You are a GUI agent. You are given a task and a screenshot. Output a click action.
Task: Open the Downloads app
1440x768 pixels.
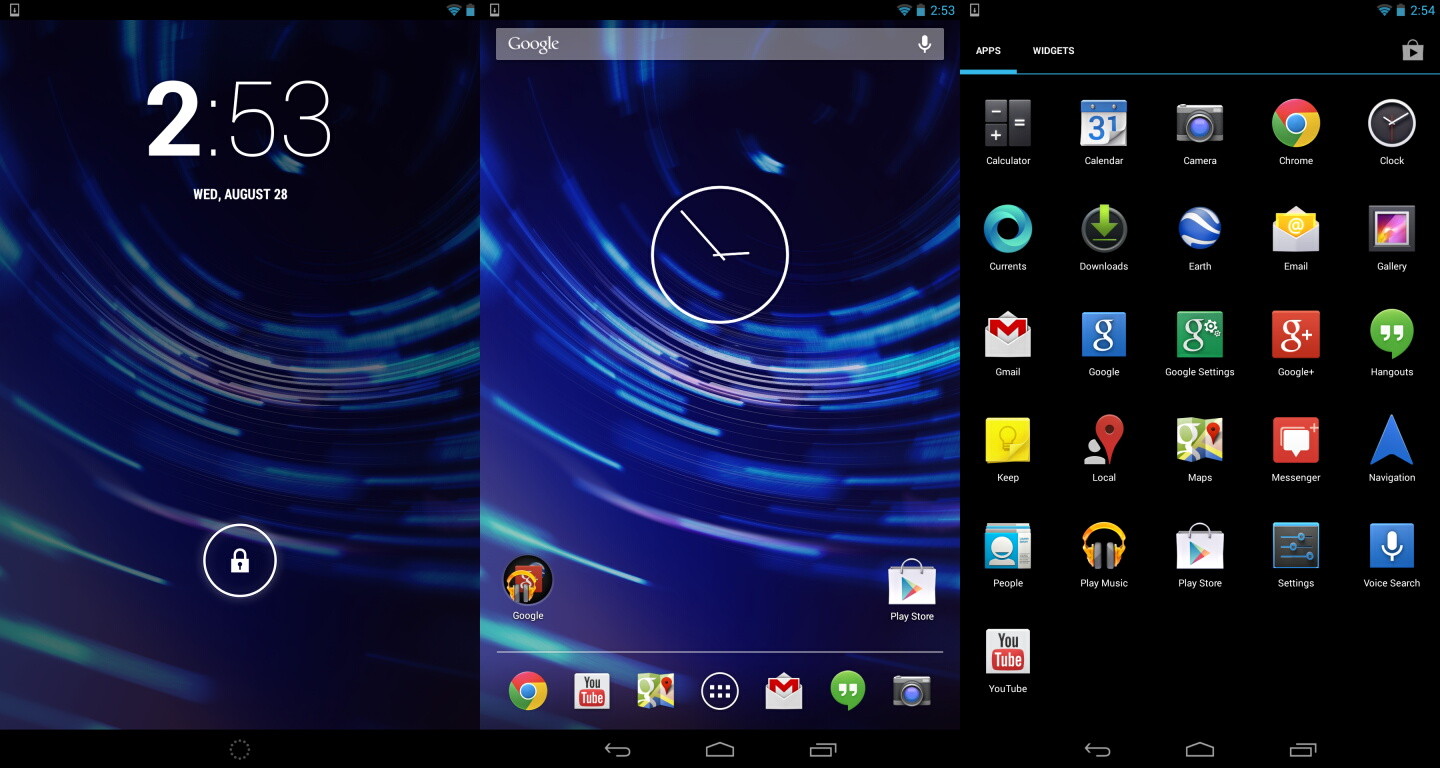[x=1104, y=229]
